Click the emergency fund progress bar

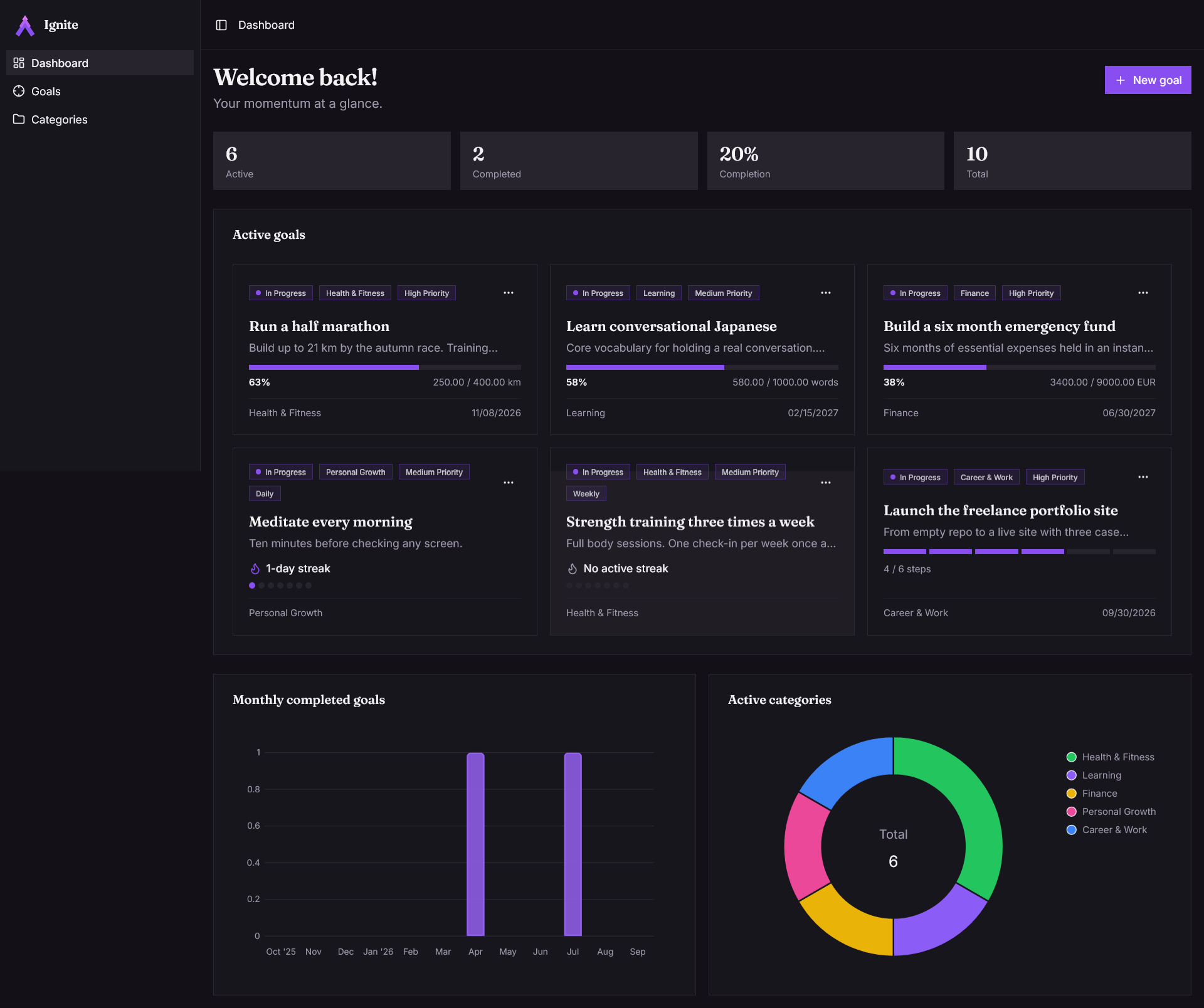[1019, 367]
